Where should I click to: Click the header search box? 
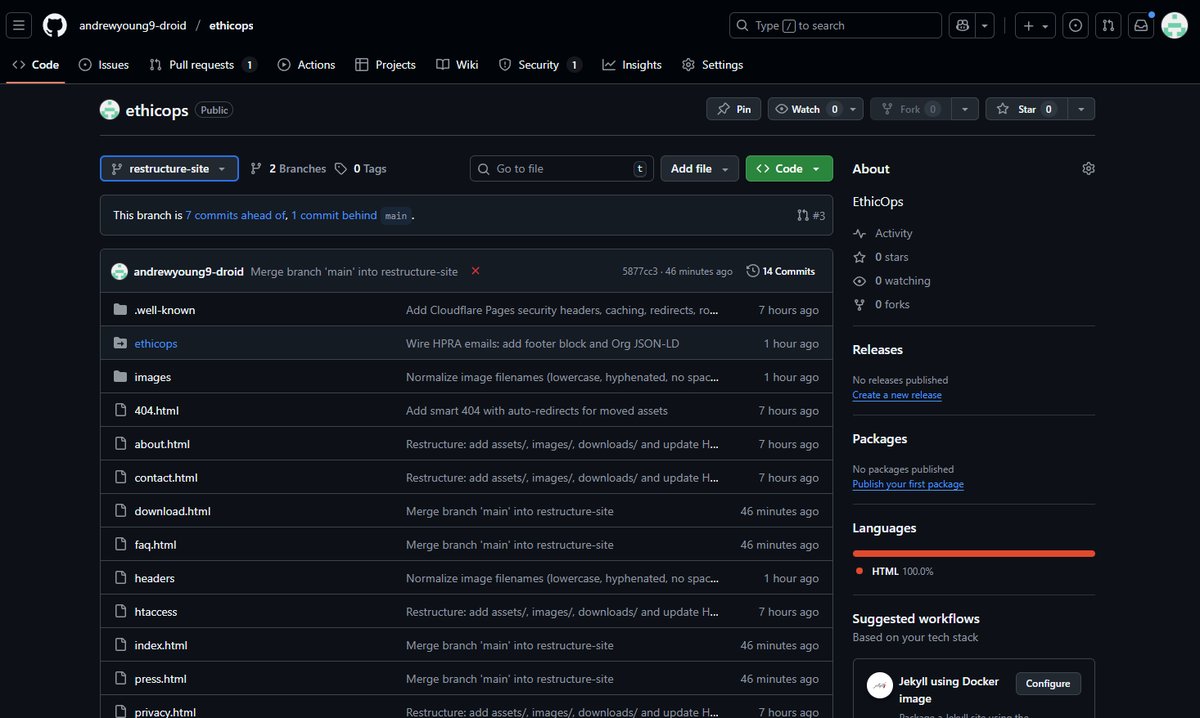click(x=836, y=25)
